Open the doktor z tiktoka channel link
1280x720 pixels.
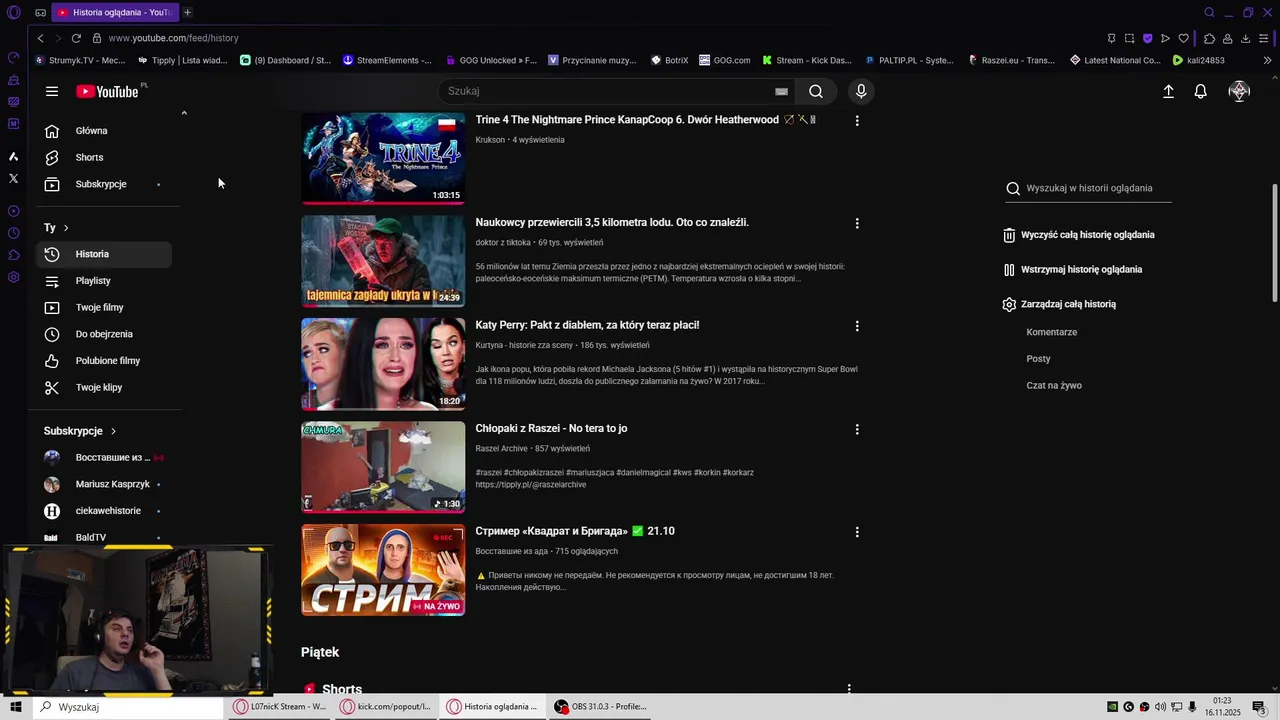503,243
